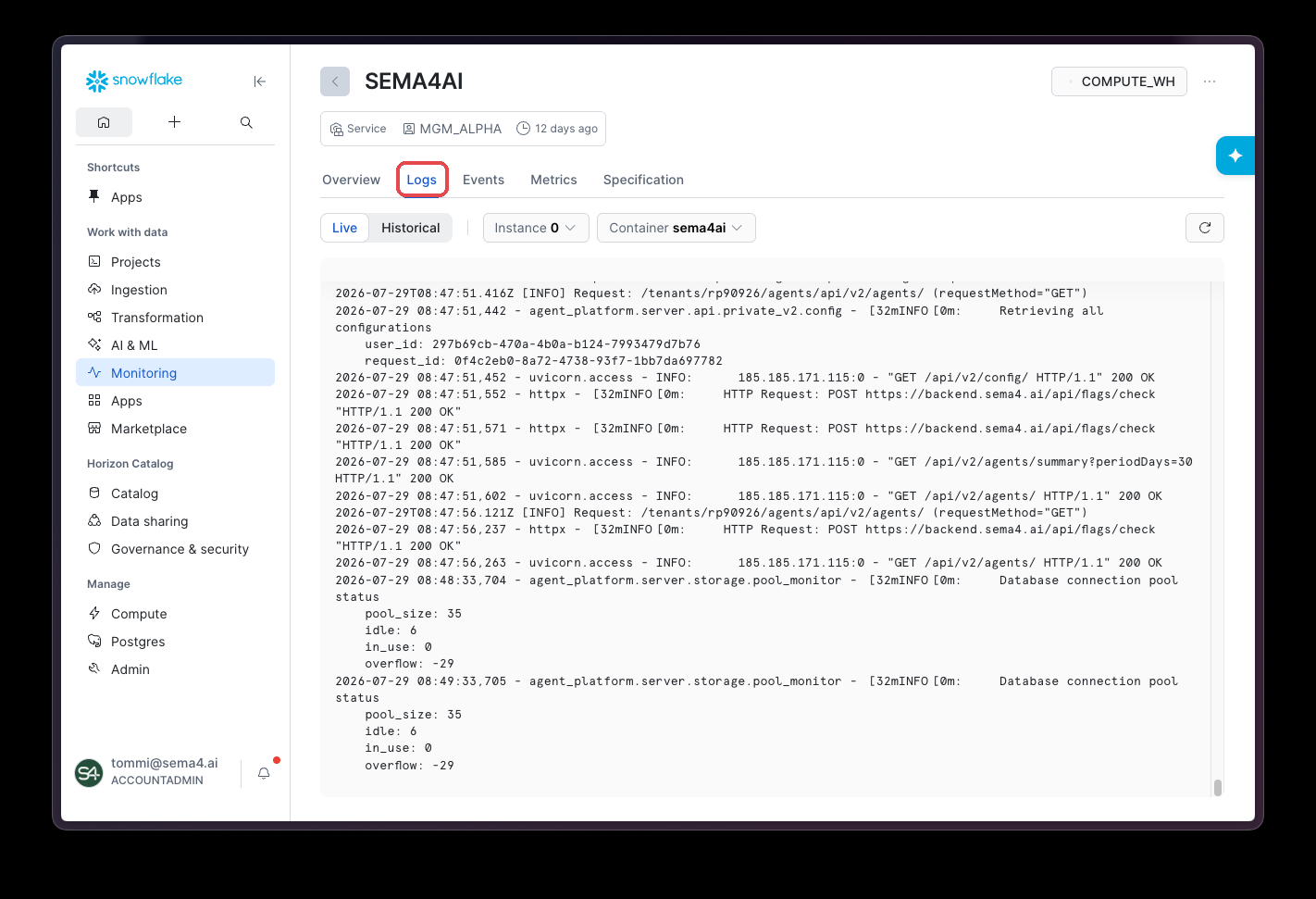Click the pinned Apps shortcut icon
Screen dimensions: 1316x899
pos(94,196)
